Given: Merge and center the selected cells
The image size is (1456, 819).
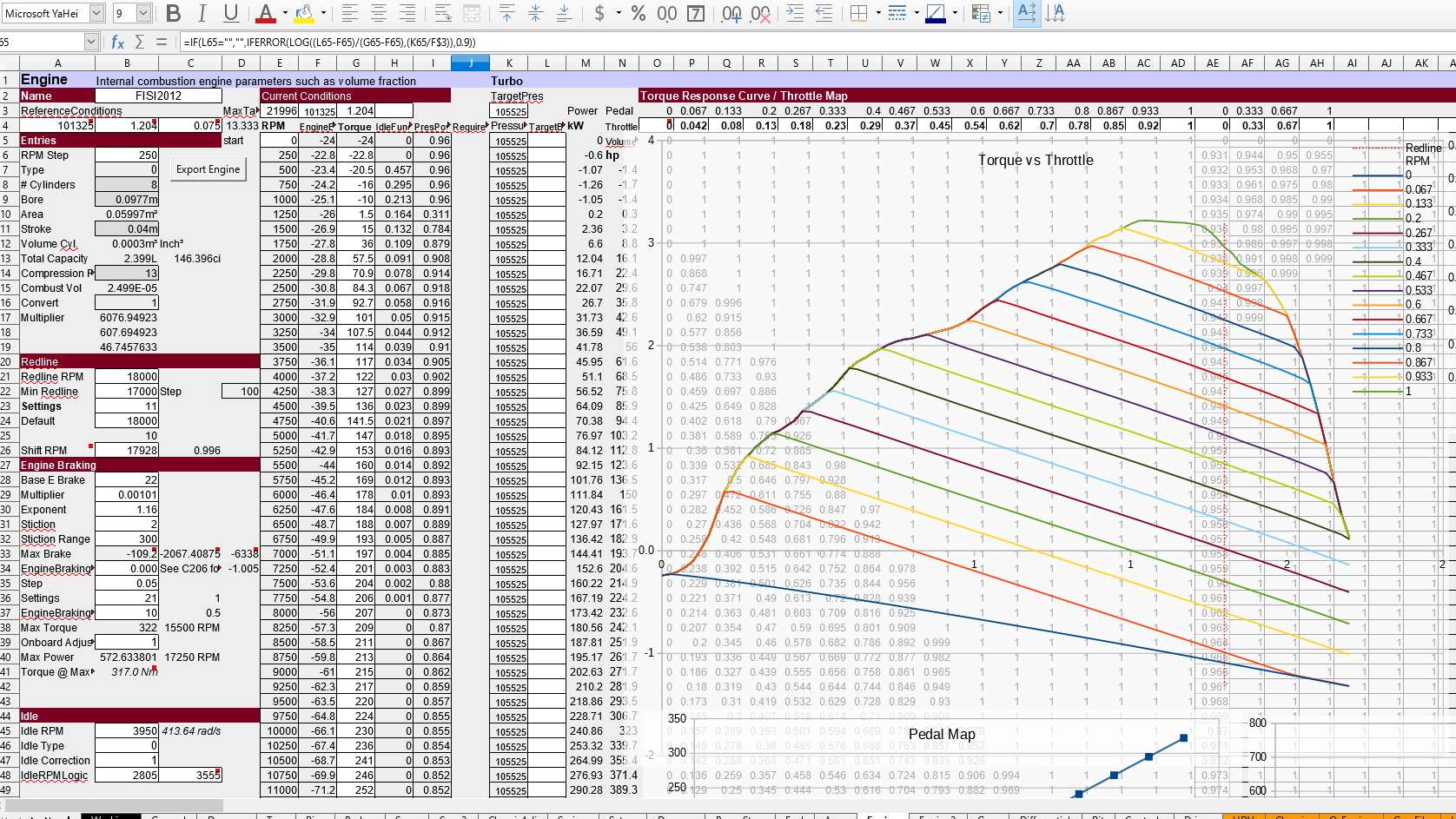Looking at the screenshot, I should coord(472,13).
